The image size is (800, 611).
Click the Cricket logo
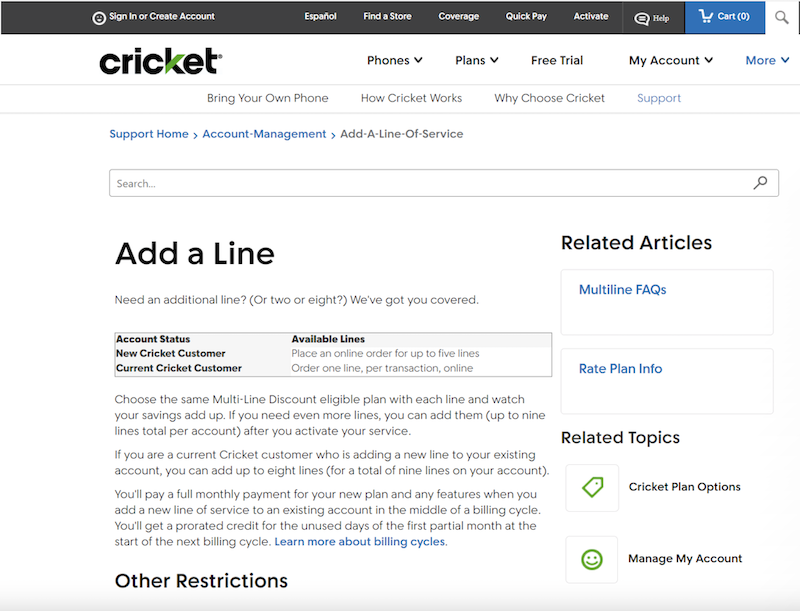[x=160, y=61]
